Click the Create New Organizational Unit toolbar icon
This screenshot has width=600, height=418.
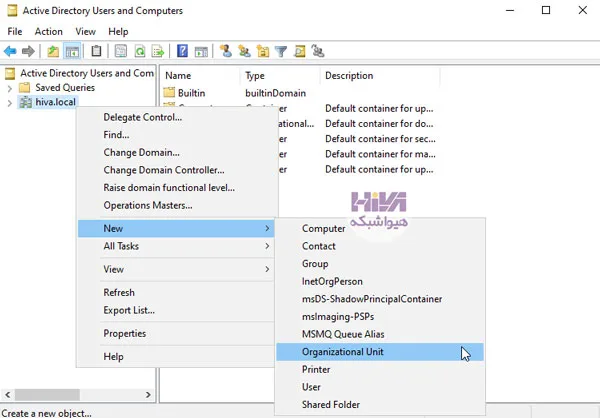tap(262, 51)
